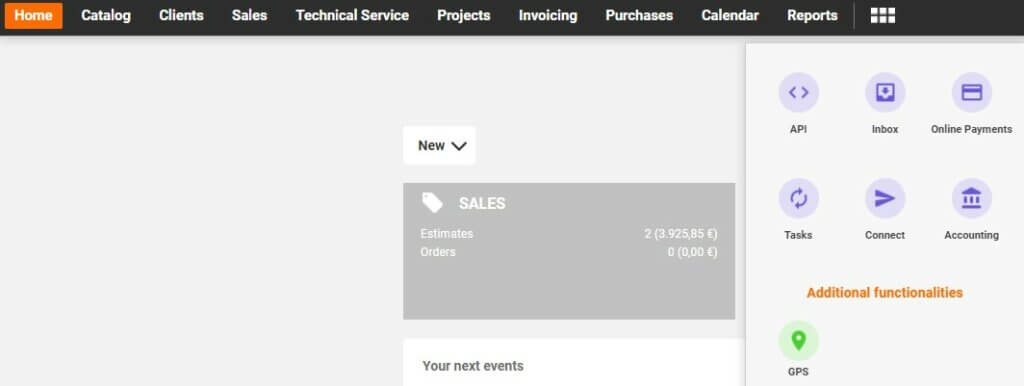Image resolution: width=1024 pixels, height=386 pixels.
Task: Toggle the apps grid icon in navbar
Action: [883, 16]
